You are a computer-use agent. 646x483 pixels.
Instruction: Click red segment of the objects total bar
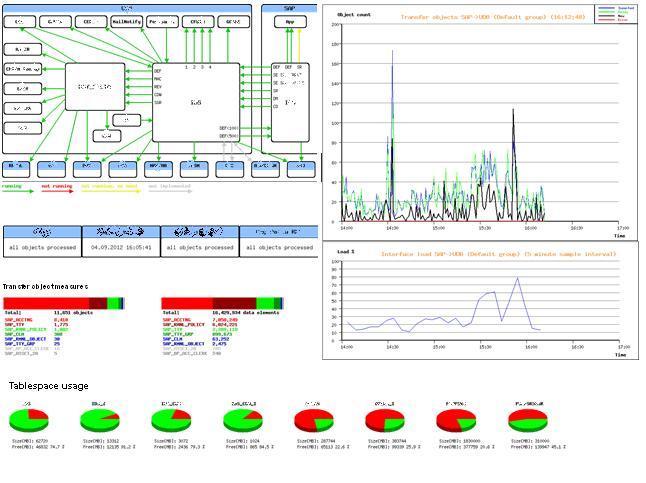click(45, 303)
